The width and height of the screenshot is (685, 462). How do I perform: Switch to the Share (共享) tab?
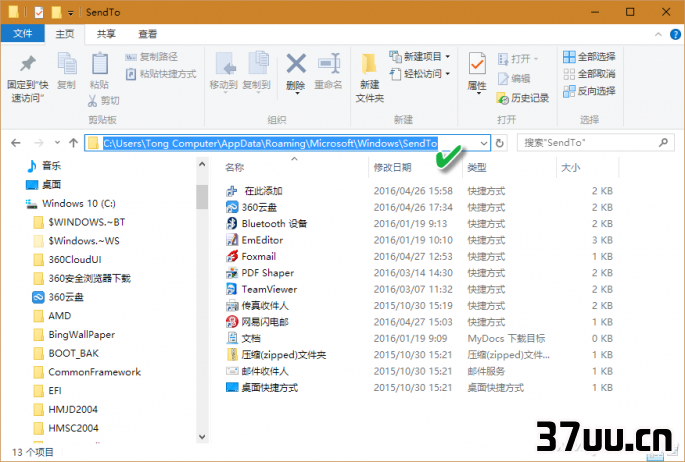[106, 34]
